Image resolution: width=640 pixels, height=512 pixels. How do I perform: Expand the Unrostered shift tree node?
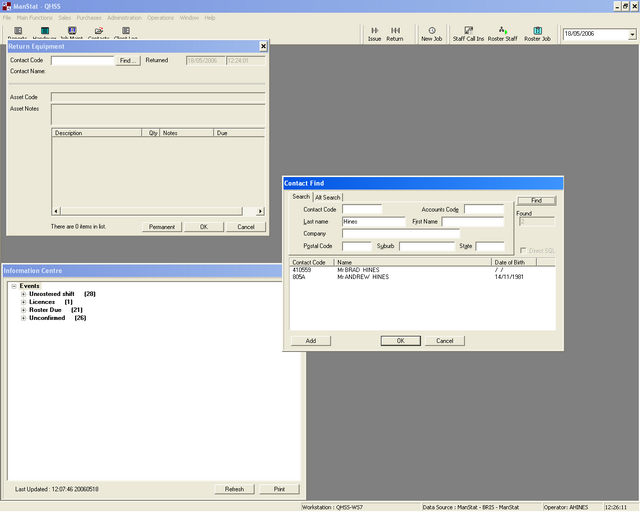tap(23, 294)
